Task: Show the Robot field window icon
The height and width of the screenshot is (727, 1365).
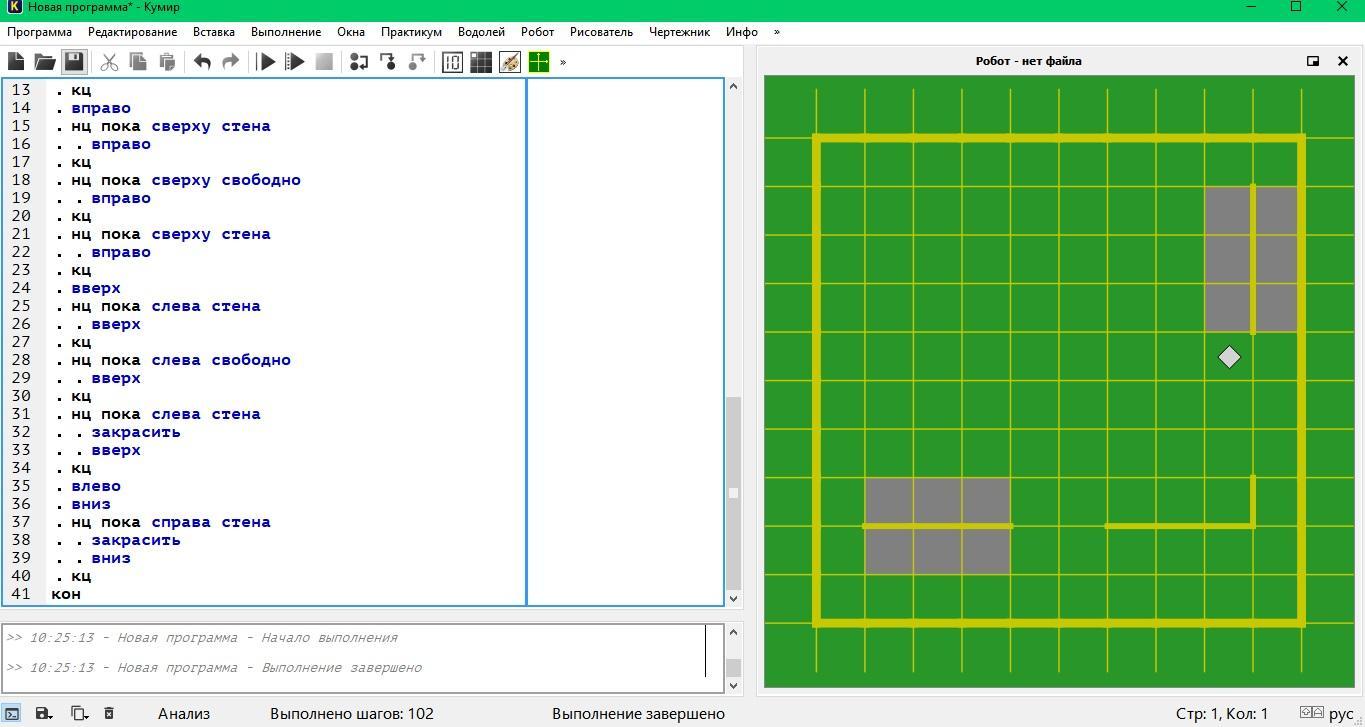Action: [481, 62]
